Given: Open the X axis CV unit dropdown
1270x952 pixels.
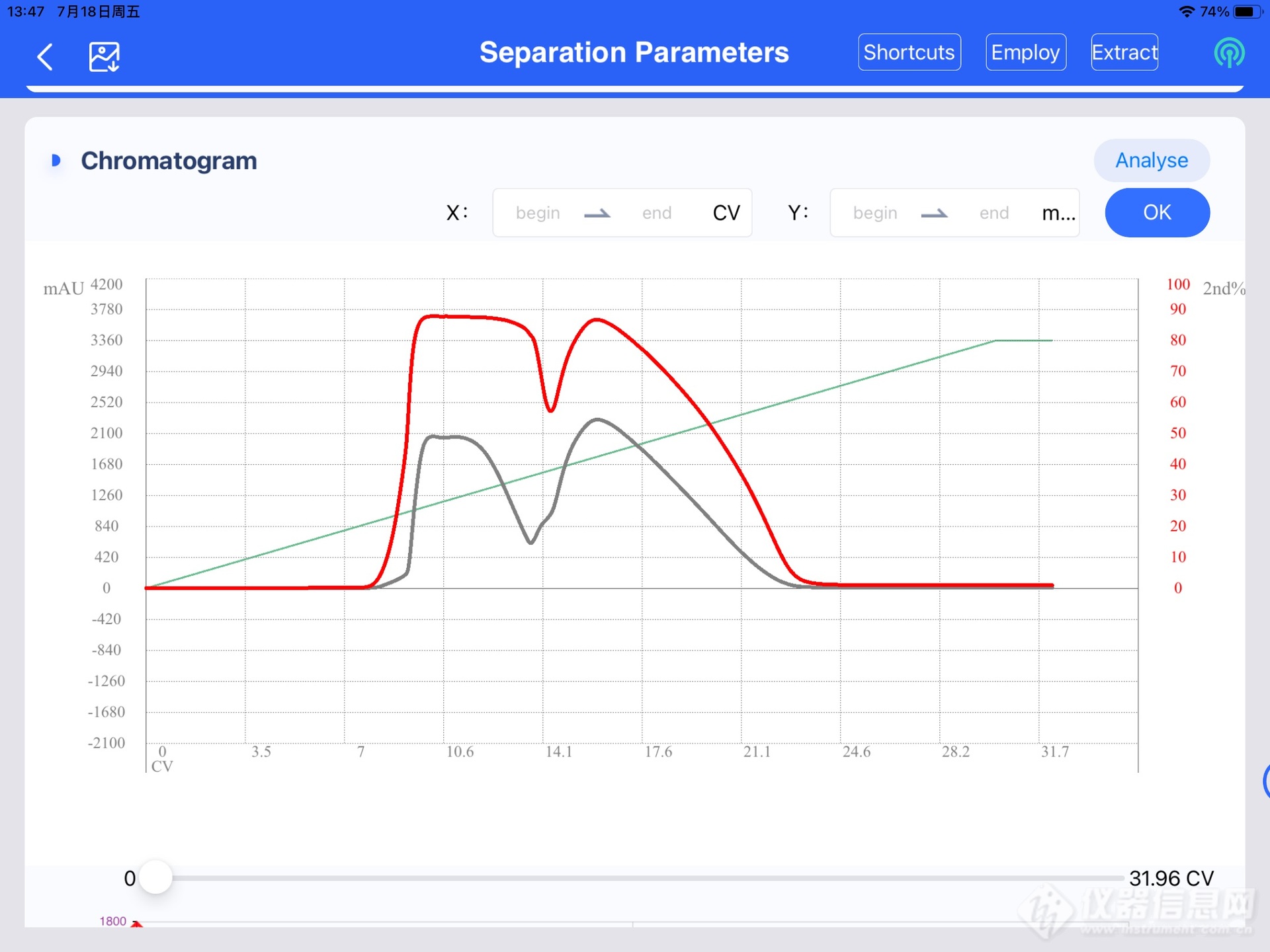Looking at the screenshot, I should click(x=726, y=213).
